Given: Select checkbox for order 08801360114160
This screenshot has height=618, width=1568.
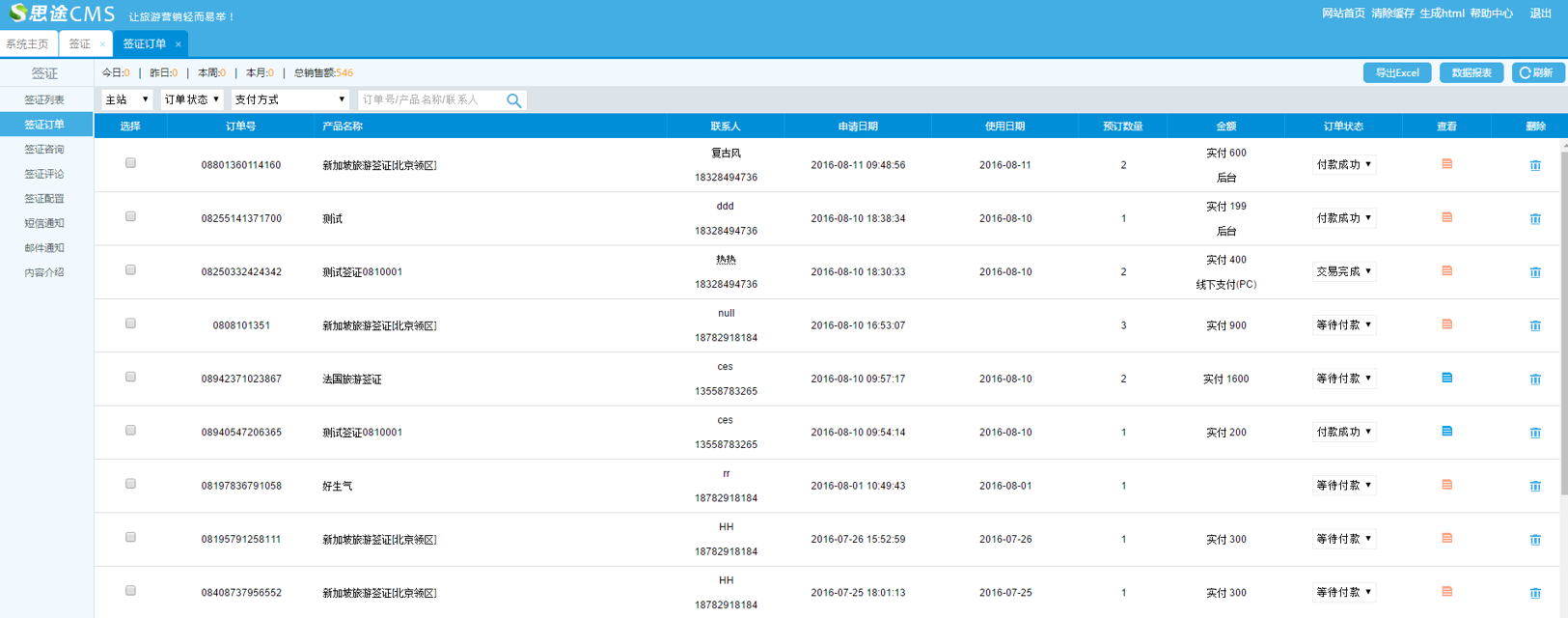Looking at the screenshot, I should point(130,163).
